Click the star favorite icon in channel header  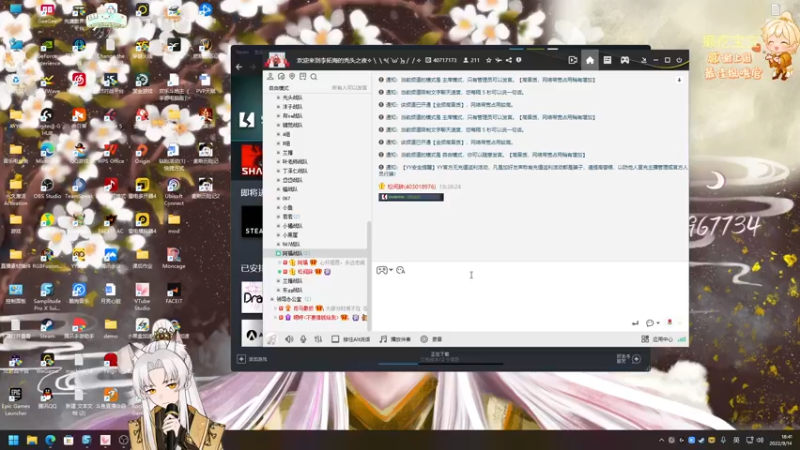(x=488, y=60)
